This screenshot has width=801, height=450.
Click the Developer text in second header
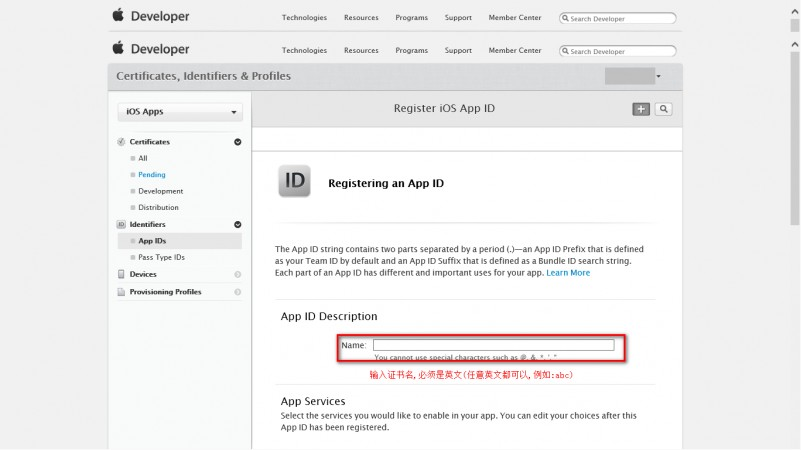(x=160, y=49)
